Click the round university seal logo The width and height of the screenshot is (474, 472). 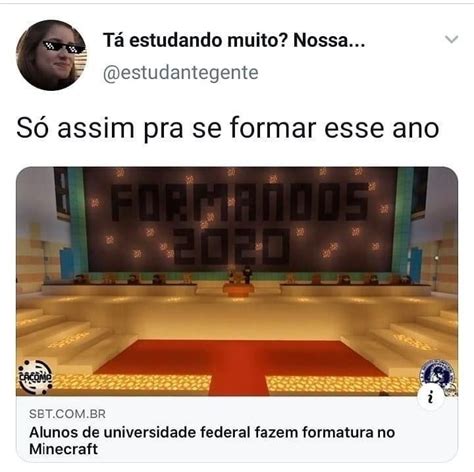(437, 375)
